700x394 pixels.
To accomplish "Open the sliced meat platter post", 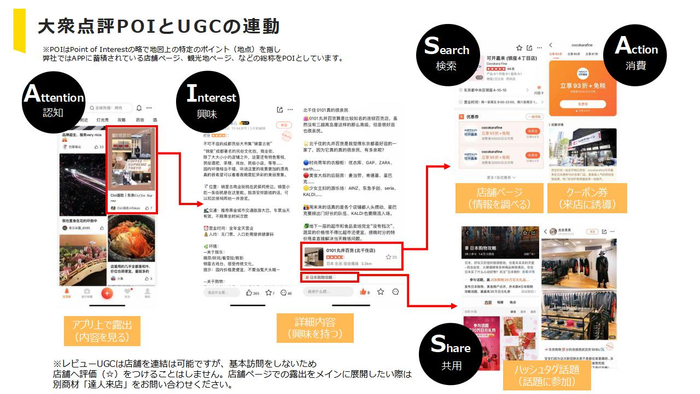I will [x=83, y=261].
